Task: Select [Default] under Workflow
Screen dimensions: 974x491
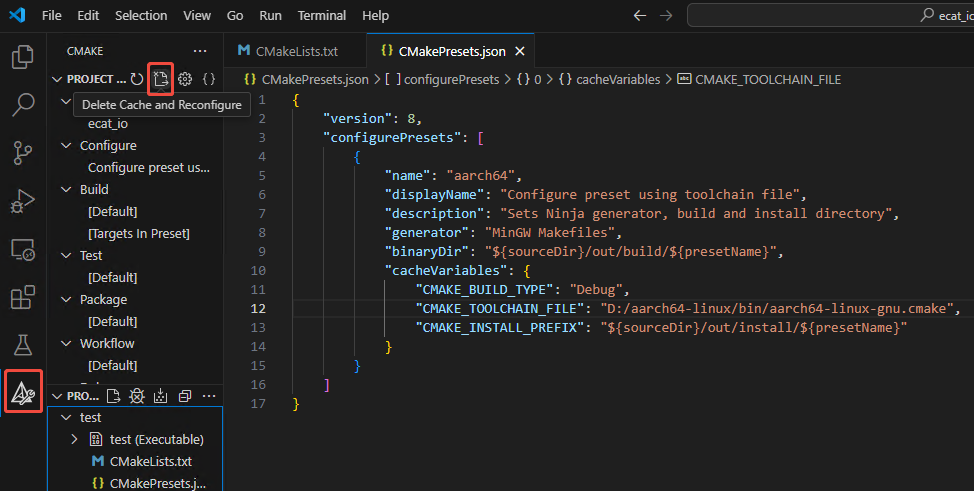Action: pyautogui.click(x=112, y=365)
